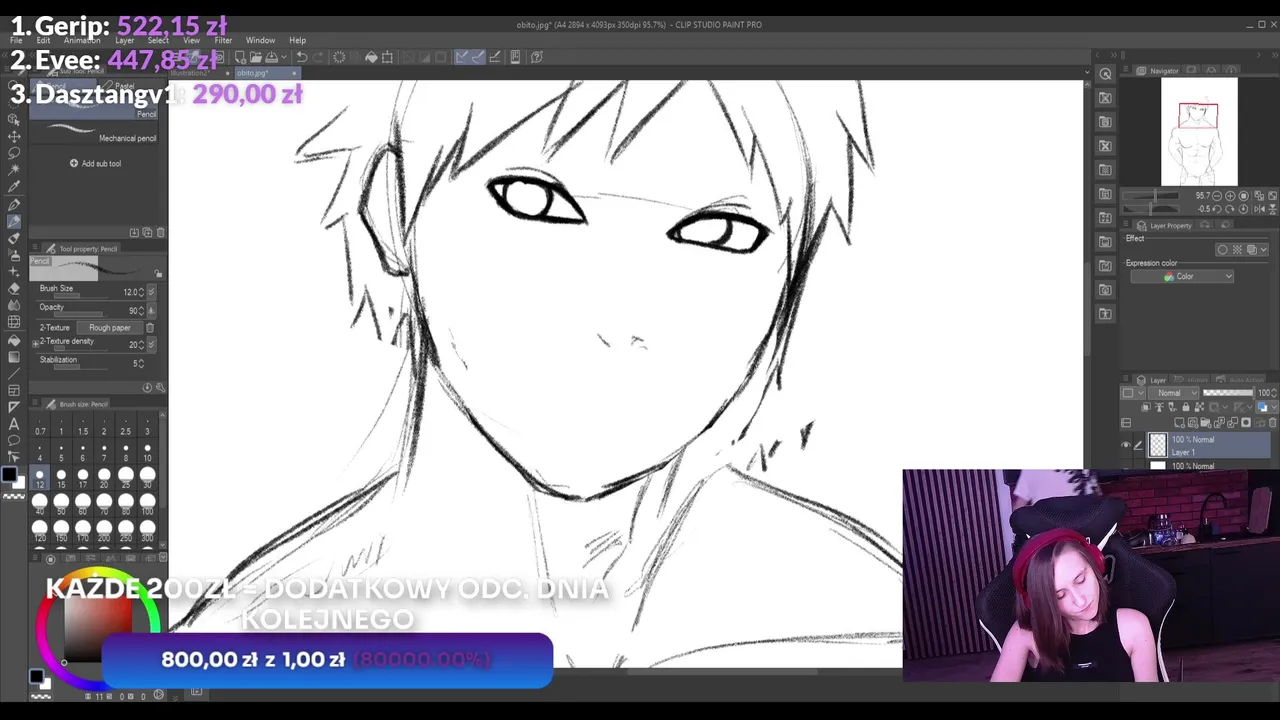Click the Undo icon in command bar

point(302,57)
